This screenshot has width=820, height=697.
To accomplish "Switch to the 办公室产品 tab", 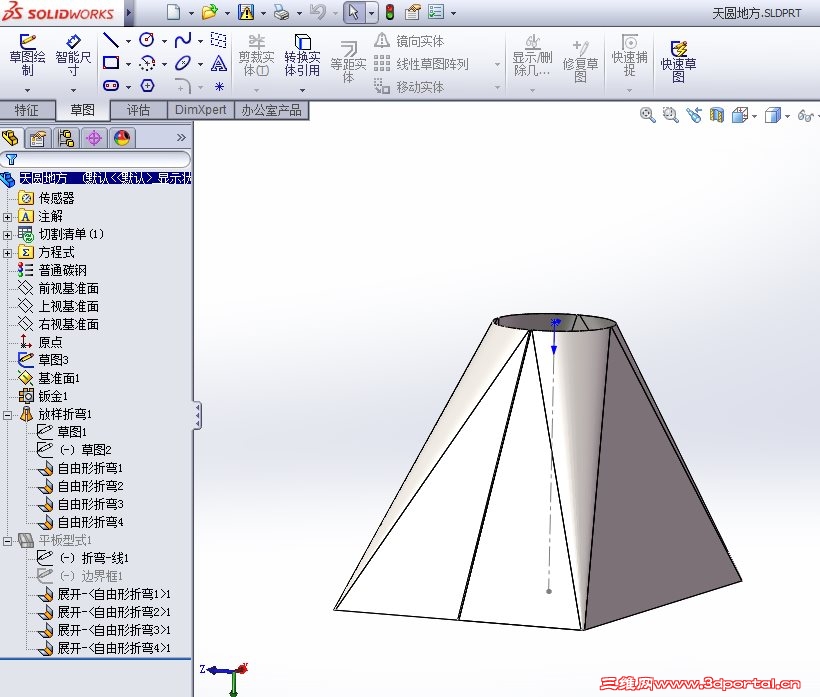I will (271, 110).
